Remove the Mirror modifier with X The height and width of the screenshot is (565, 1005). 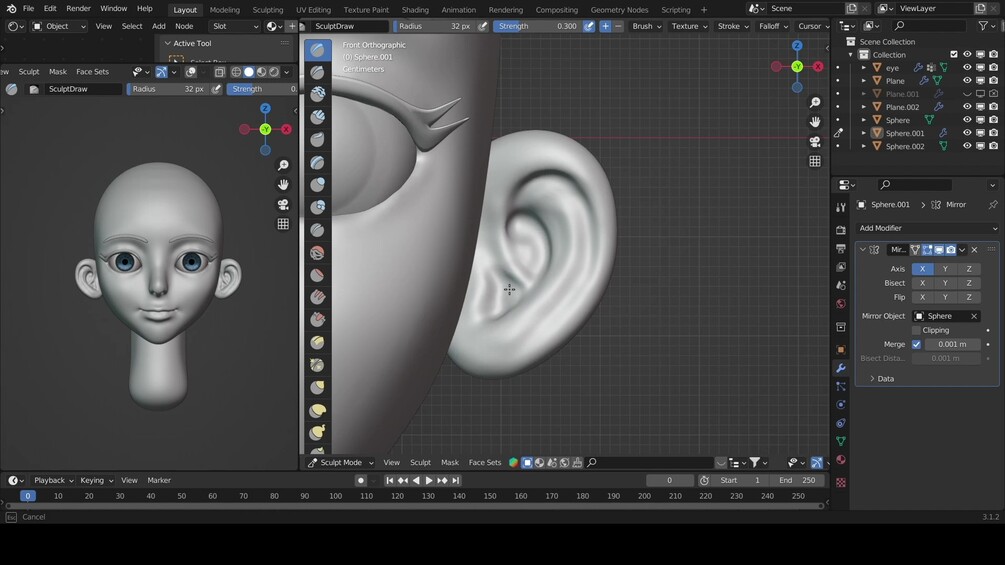point(974,250)
